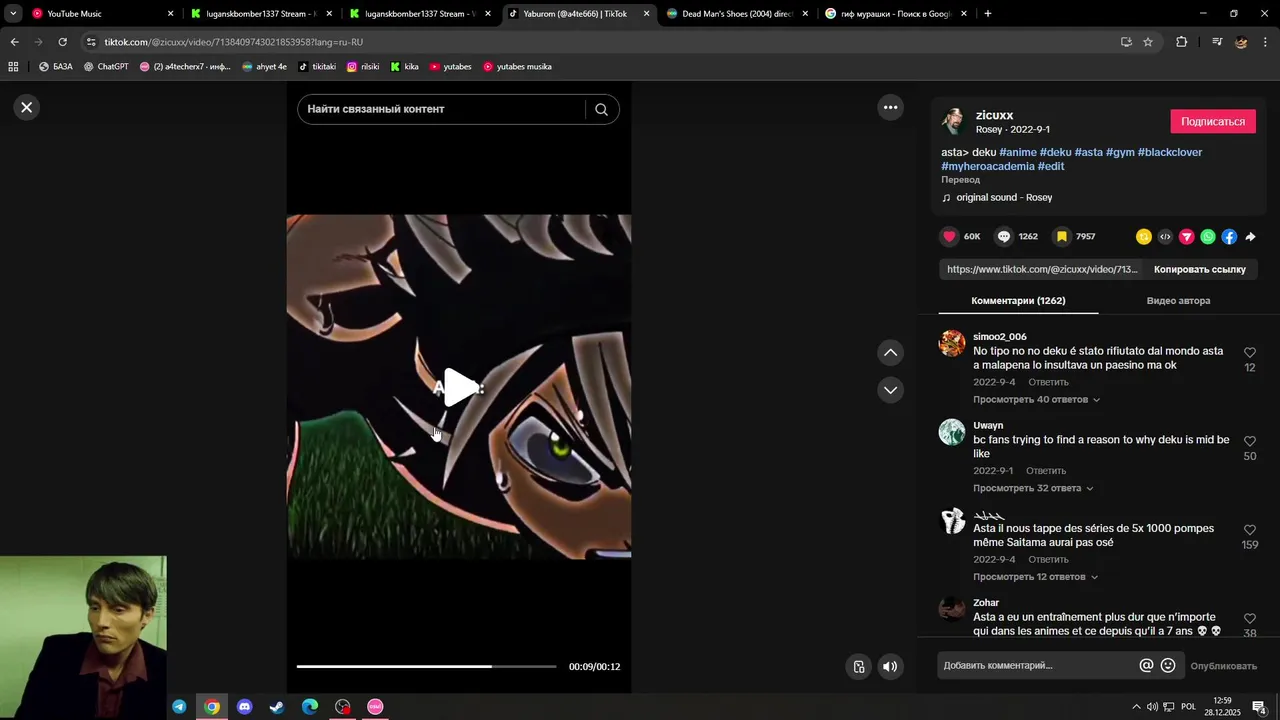1280x720 pixels.
Task: Click the embed code icon
Action: 1165,237
